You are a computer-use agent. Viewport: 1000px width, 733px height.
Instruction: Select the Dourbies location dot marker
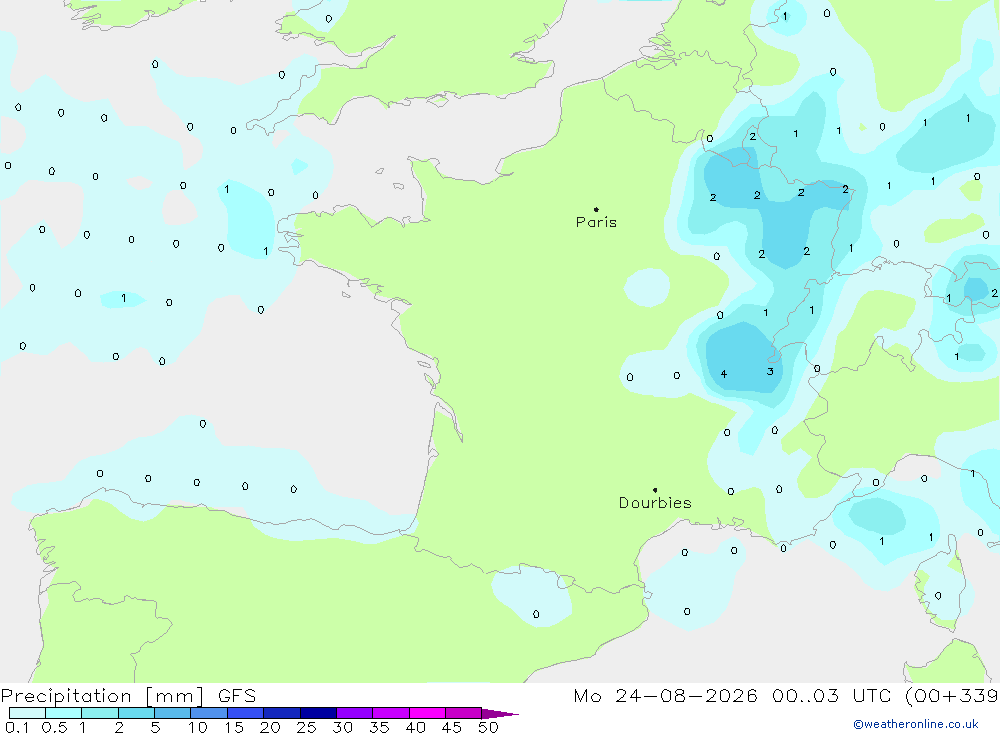pos(655,490)
